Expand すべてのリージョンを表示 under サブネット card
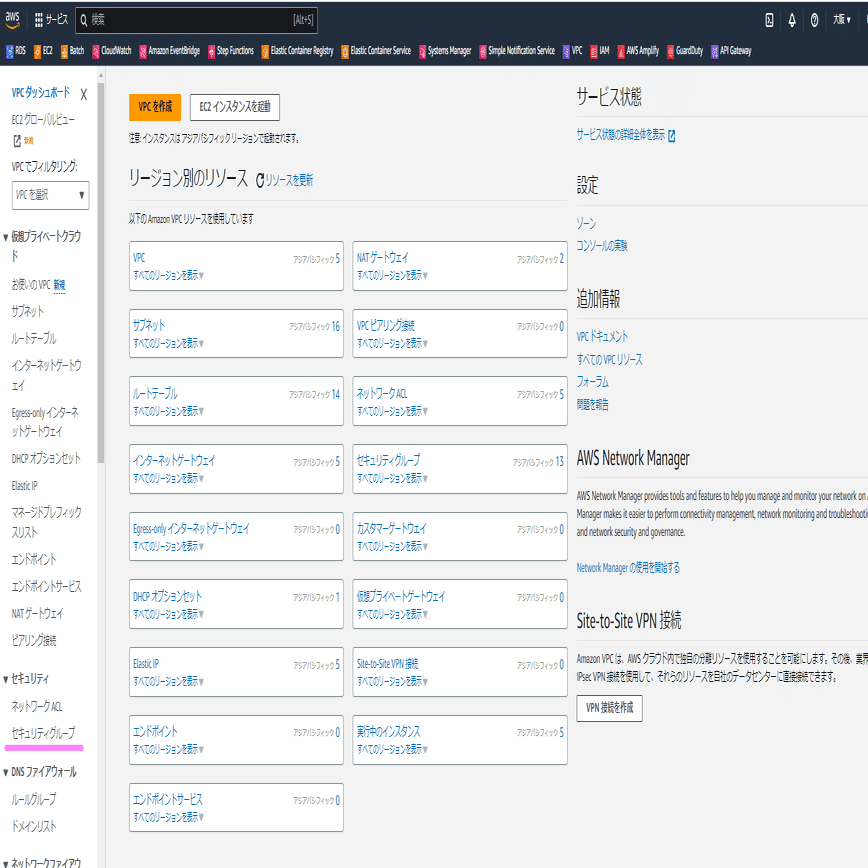Viewport: 868px width, 868px height. tap(168, 344)
